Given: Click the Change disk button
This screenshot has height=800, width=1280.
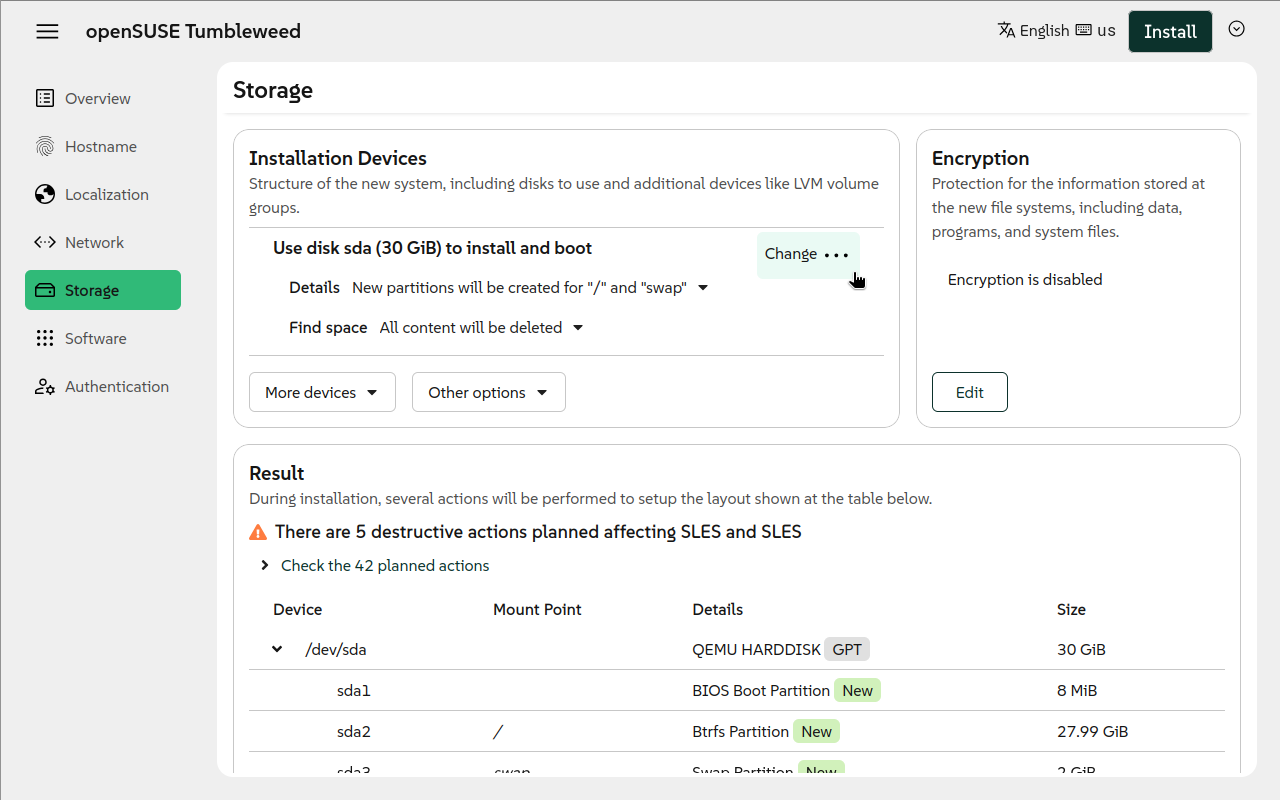Looking at the screenshot, I should [x=791, y=254].
